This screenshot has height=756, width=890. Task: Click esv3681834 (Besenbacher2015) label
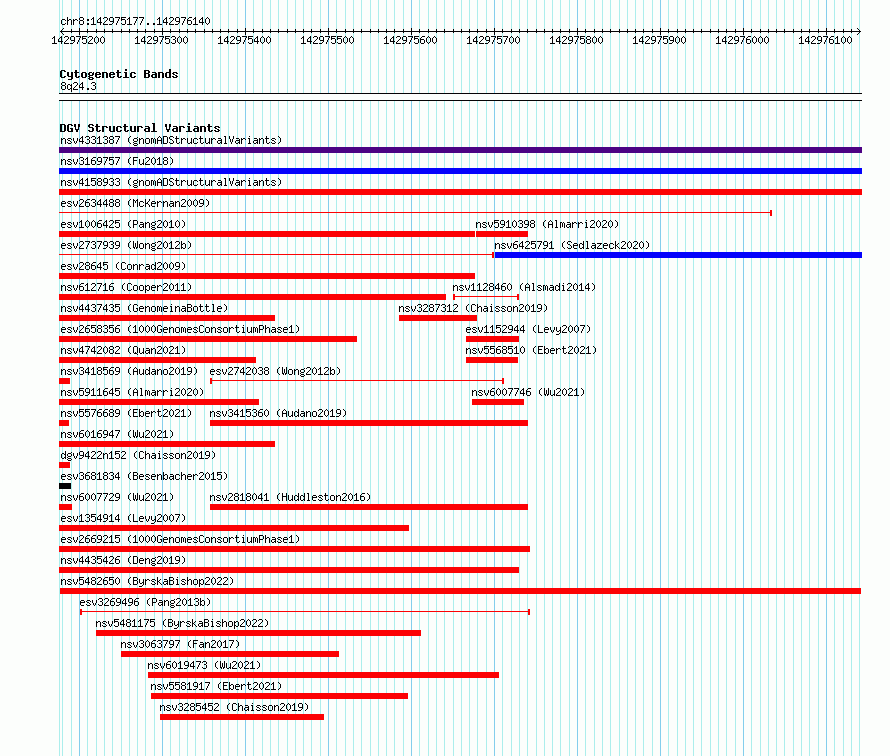click(x=144, y=476)
